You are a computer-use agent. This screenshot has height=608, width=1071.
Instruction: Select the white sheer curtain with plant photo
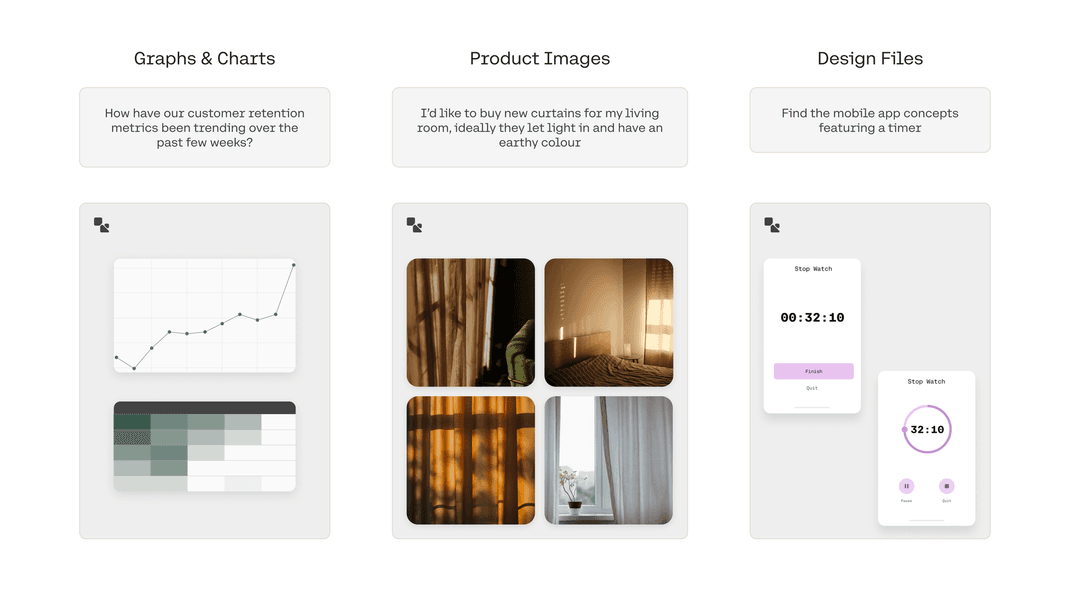tap(609, 460)
